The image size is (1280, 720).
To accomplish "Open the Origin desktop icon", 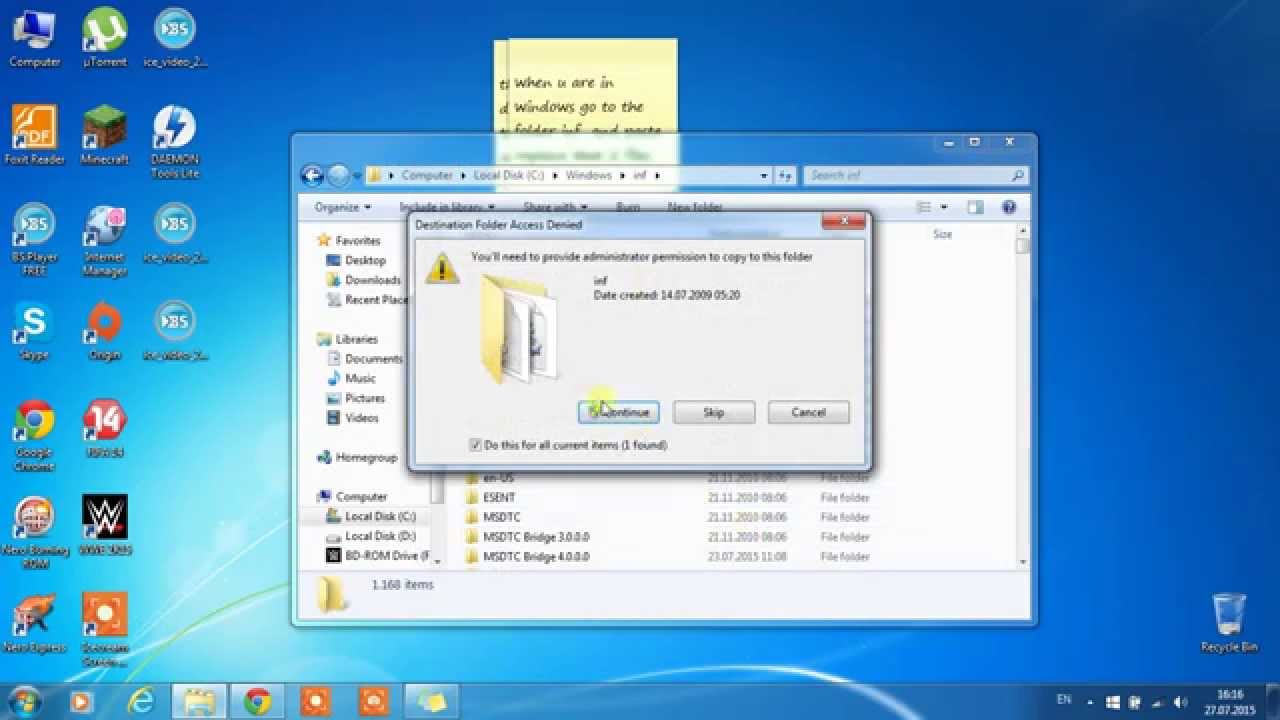I will [105, 331].
